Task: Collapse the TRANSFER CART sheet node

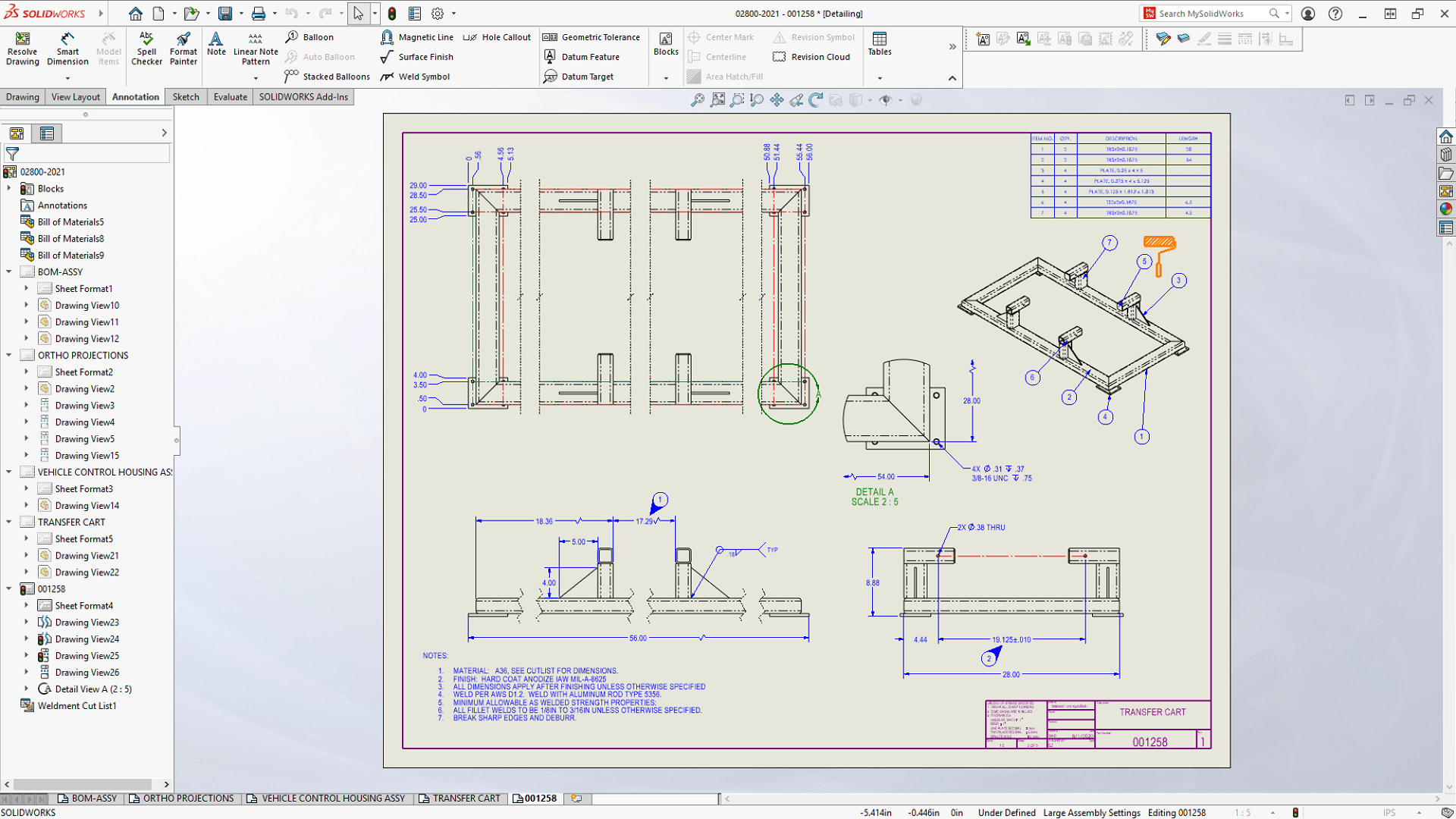Action: coord(9,522)
